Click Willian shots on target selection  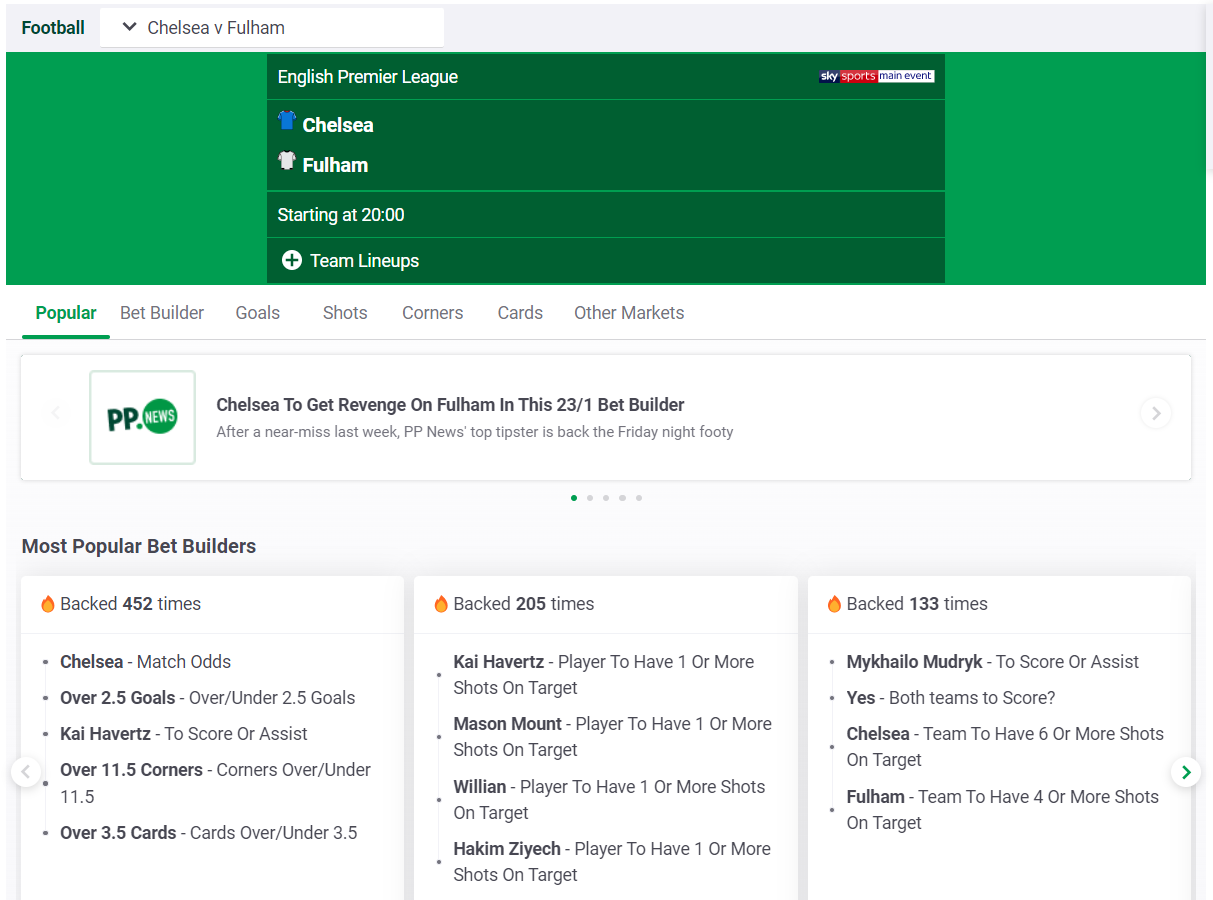609,800
